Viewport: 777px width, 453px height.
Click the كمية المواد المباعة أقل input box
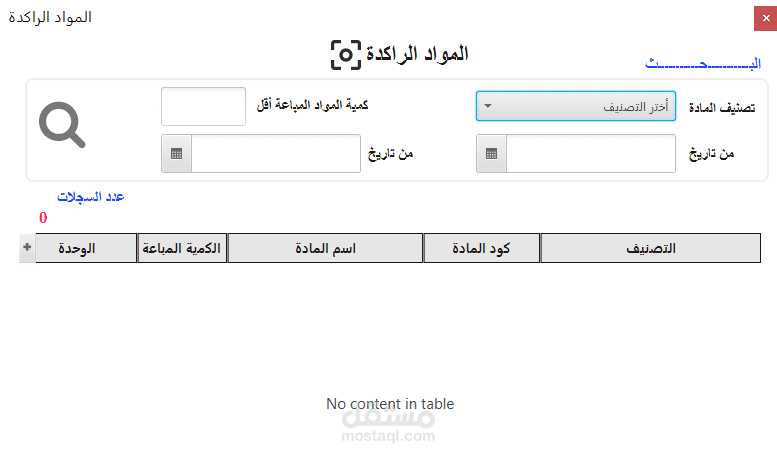click(203, 106)
